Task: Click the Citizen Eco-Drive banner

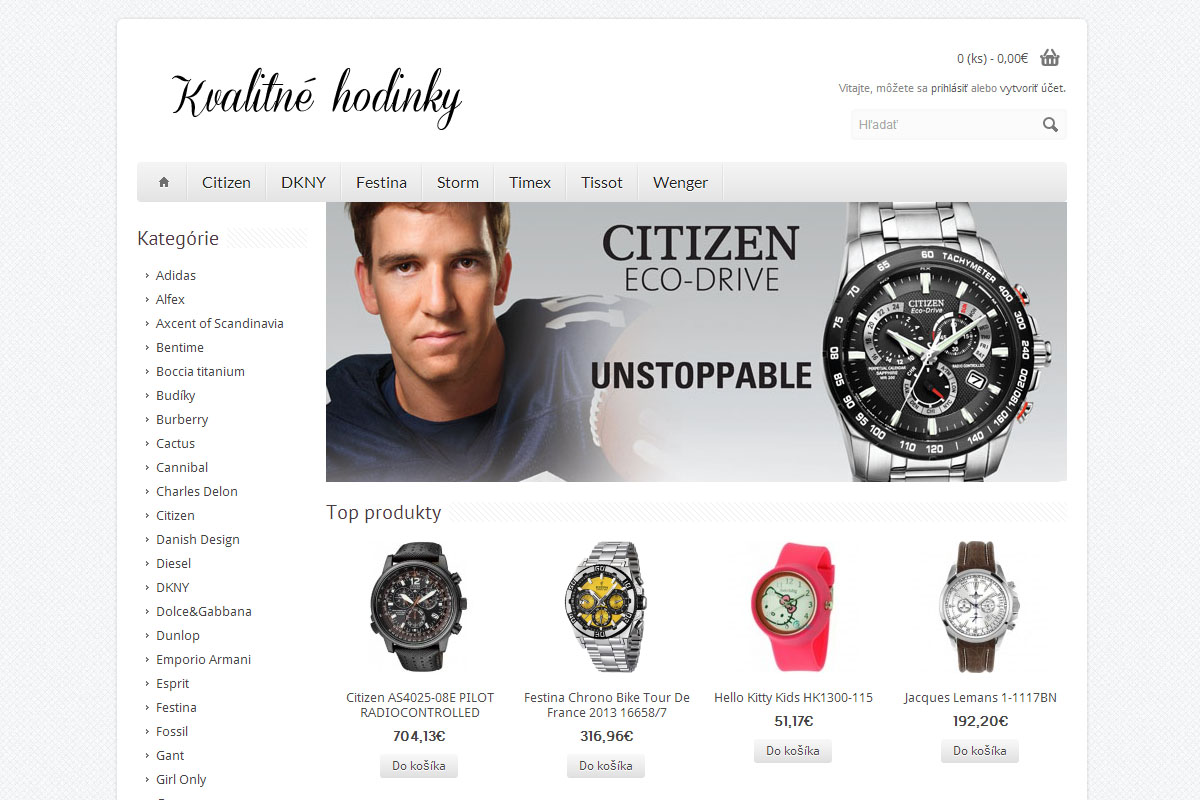Action: 696,342
